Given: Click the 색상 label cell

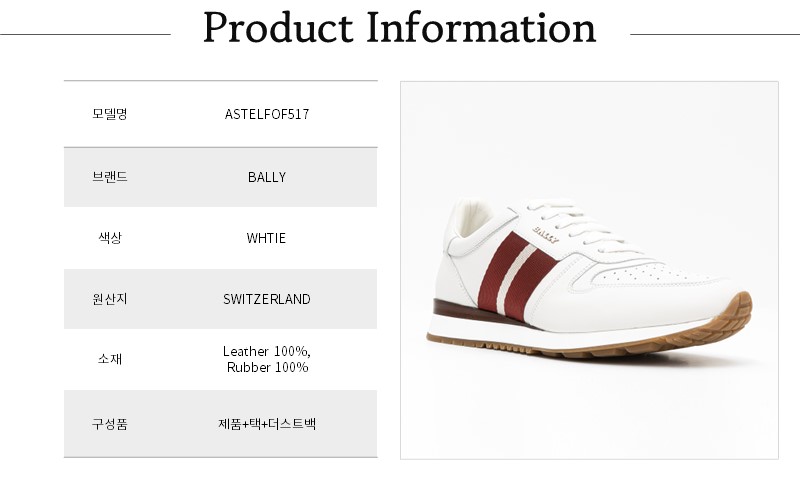Looking at the screenshot, I should tap(110, 238).
